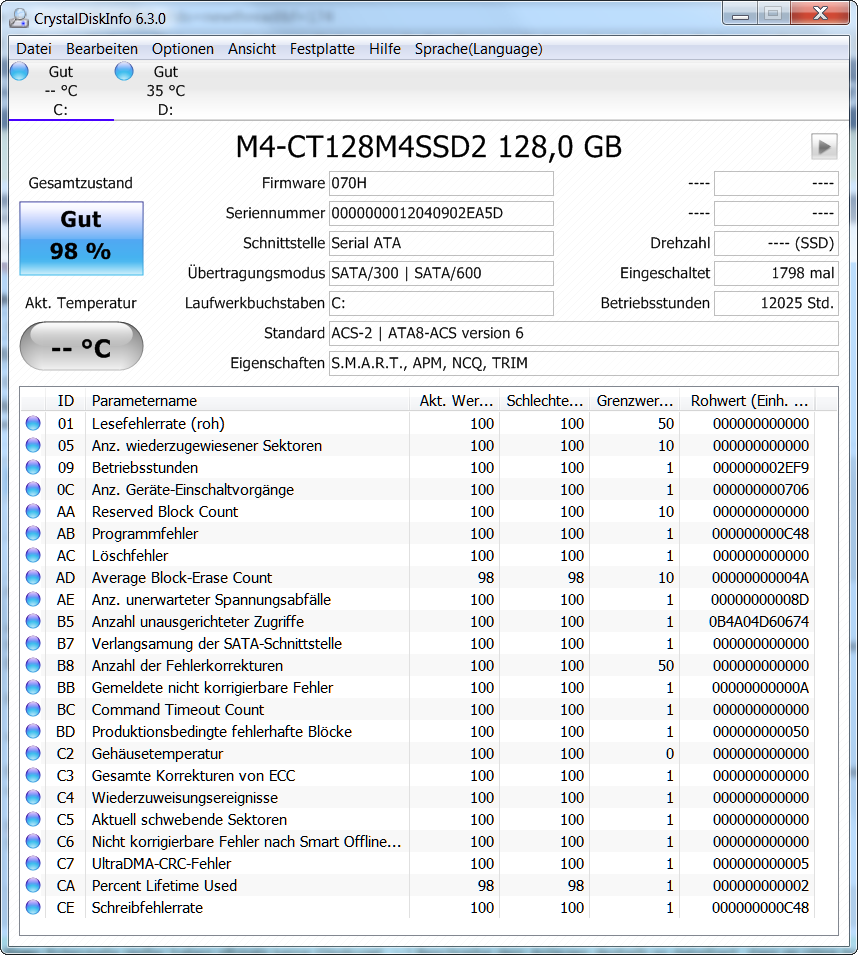
Task: Click the Standard field ACS-2
Action: click(x=583, y=333)
